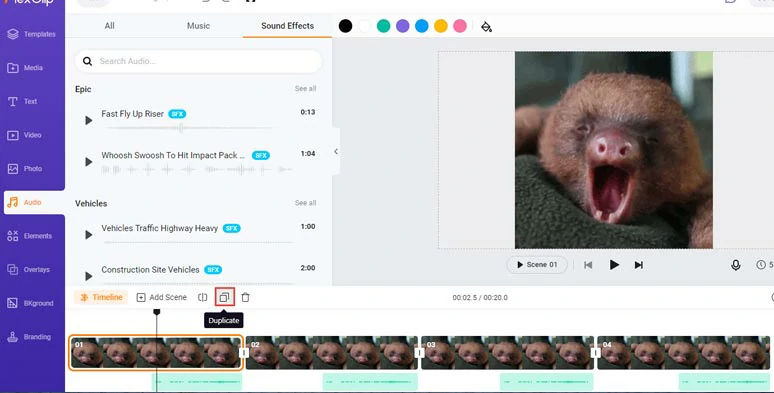Viewport: 774px width, 393px height.
Task: Click the Scene 01 play button
Action: pos(537,265)
